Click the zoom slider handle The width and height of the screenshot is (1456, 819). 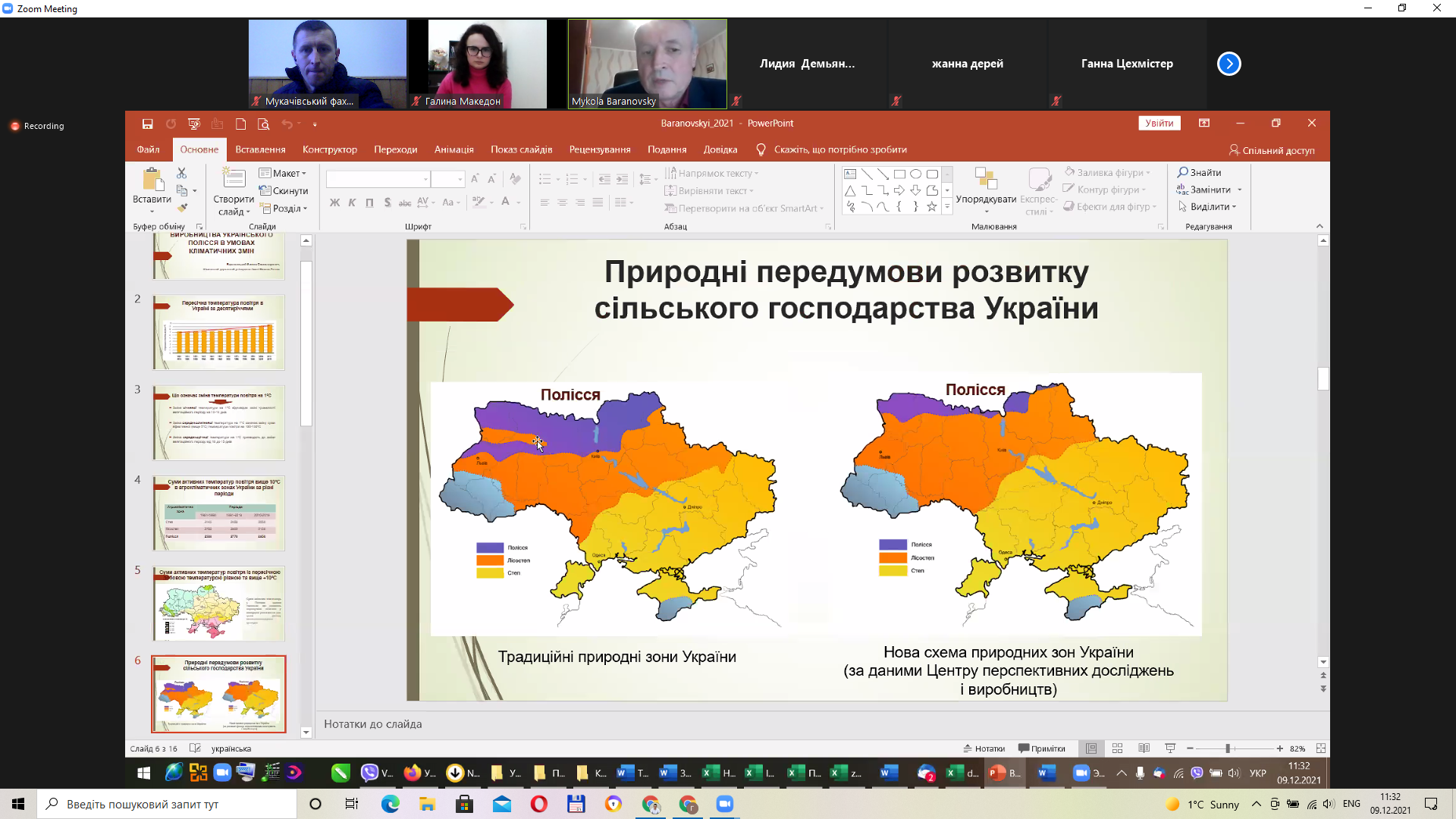tap(1228, 748)
